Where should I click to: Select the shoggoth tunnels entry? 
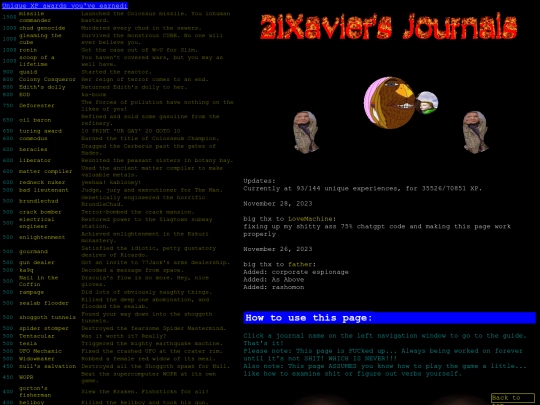(x=47, y=317)
